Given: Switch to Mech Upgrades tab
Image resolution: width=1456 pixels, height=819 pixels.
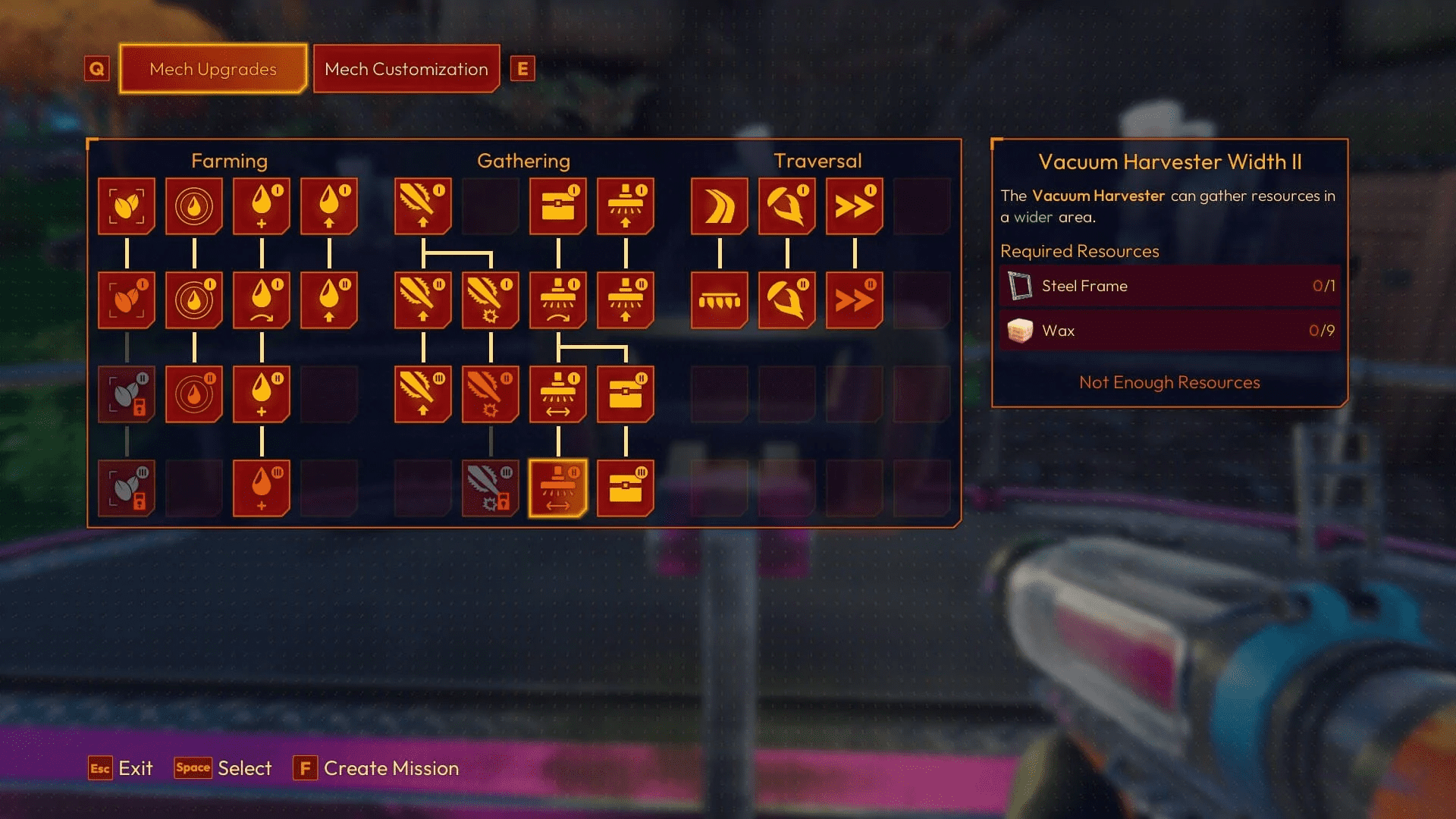Looking at the screenshot, I should tap(213, 68).
